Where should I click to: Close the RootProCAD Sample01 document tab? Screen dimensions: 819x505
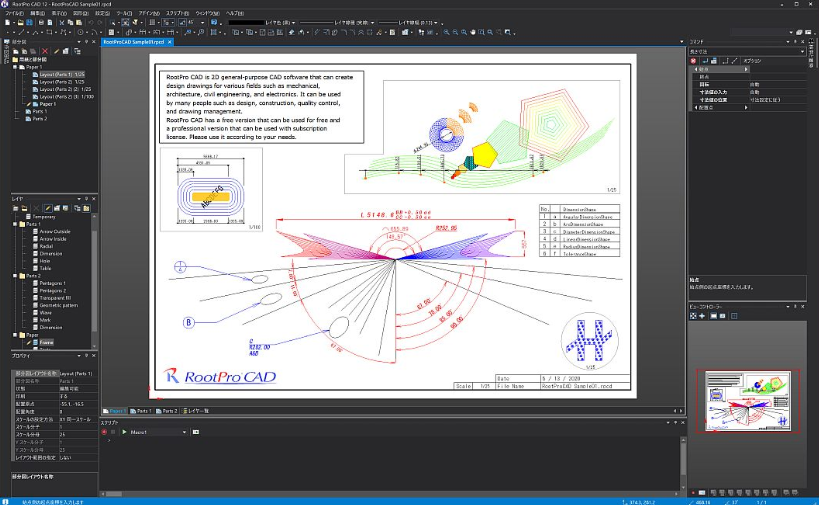pyautogui.click(x=171, y=42)
